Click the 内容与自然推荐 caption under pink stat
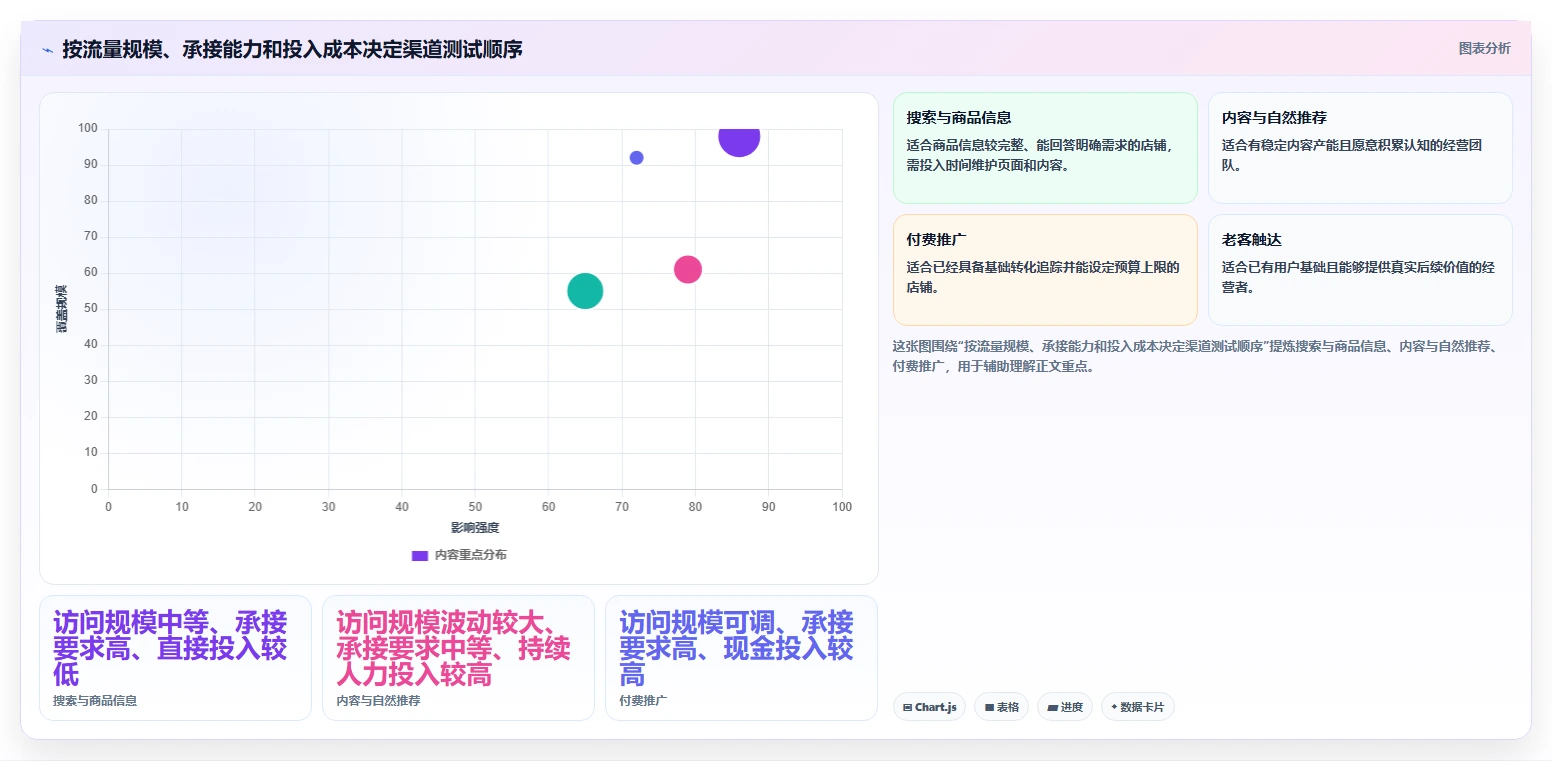Image resolution: width=1552 pixels, height=761 pixels. pyautogui.click(x=378, y=701)
